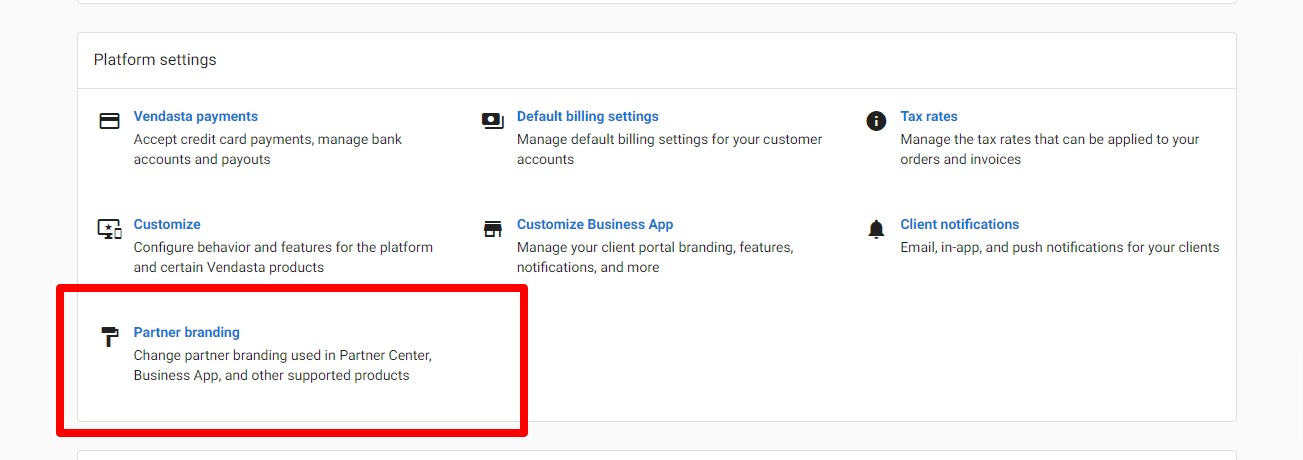Click the 'Manage your client portal branding' description
Image resolution: width=1303 pixels, height=460 pixels.
click(x=655, y=257)
